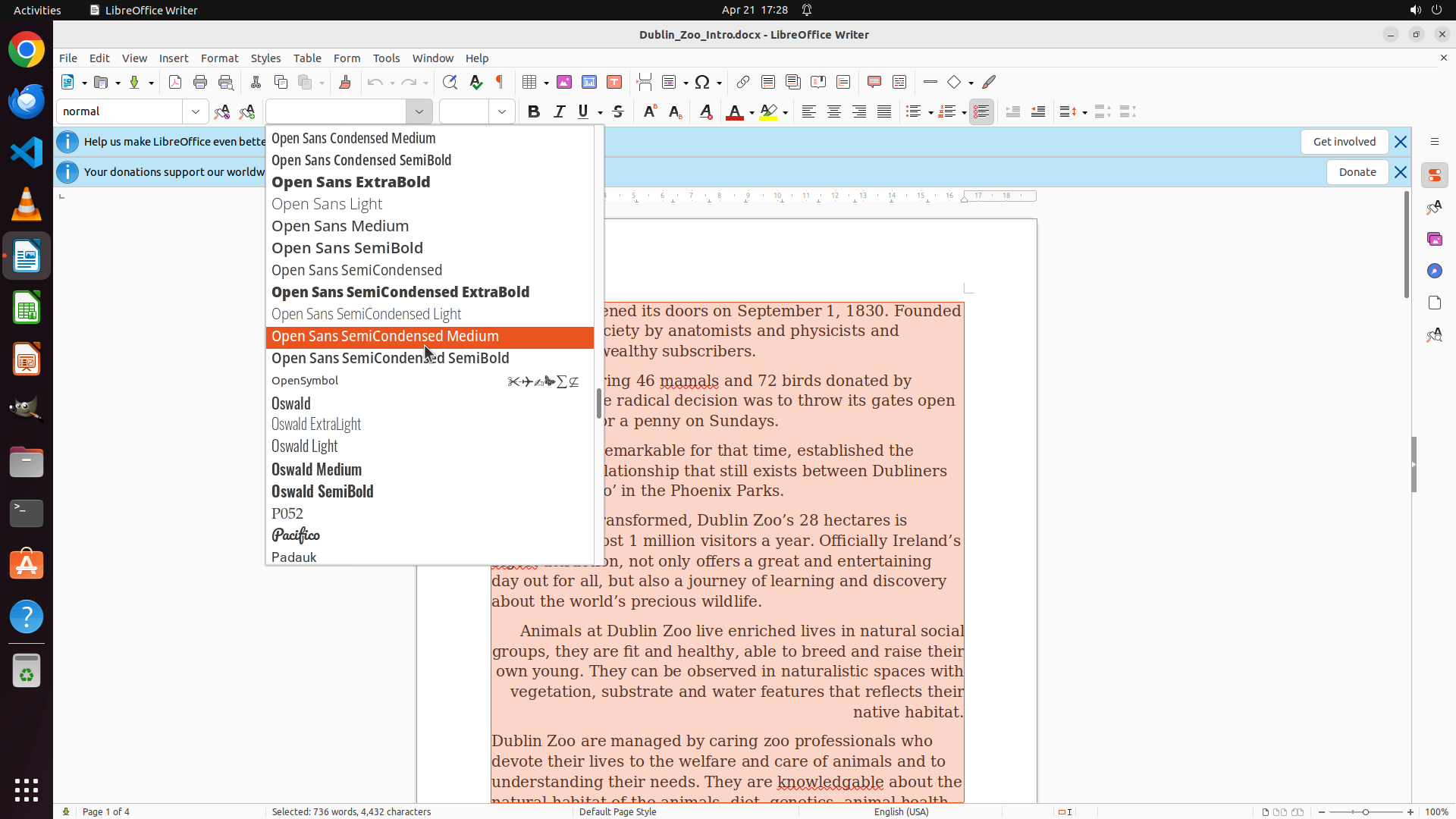The image size is (1456, 819).
Task: Click the Insert Hyperlink icon
Action: (743, 82)
